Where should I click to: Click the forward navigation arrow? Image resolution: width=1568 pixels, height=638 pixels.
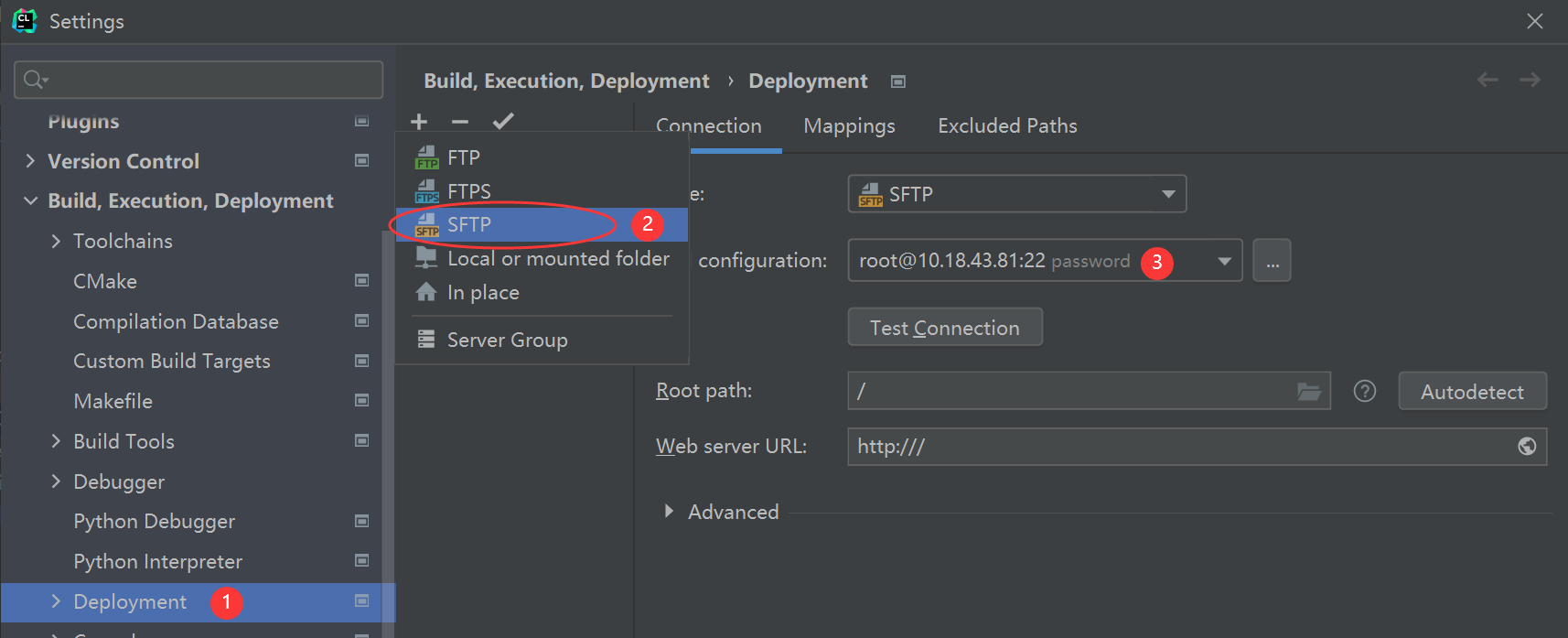[x=1530, y=81]
